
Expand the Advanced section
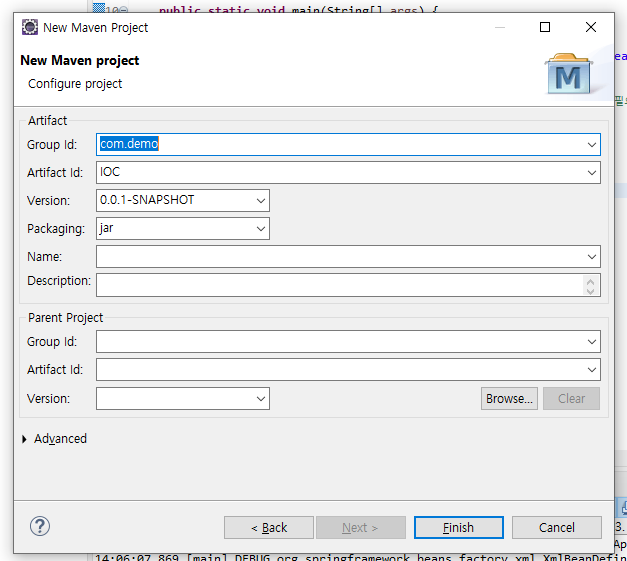pyautogui.click(x=24, y=439)
